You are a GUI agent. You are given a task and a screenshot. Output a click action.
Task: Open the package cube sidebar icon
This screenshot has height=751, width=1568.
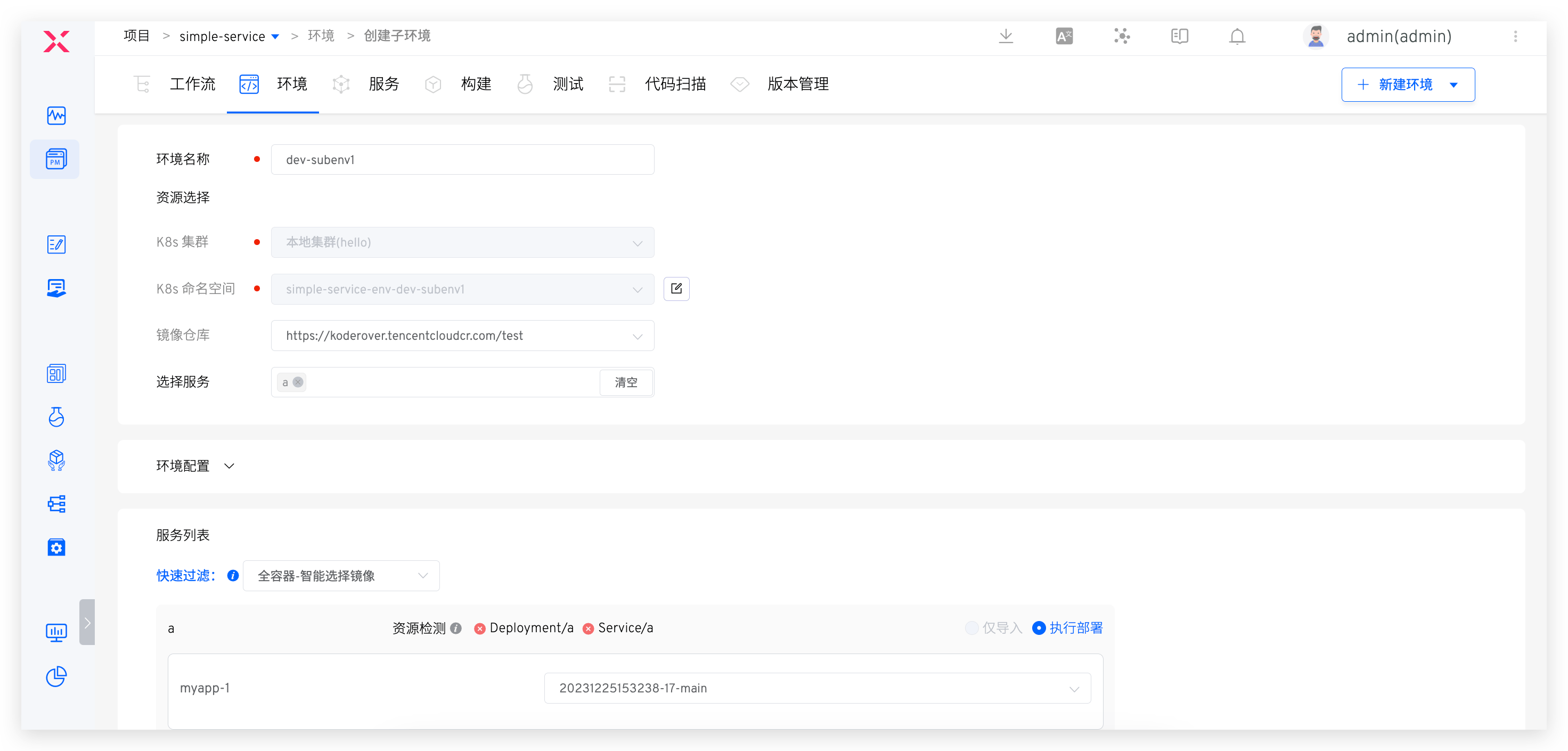pyautogui.click(x=56, y=461)
